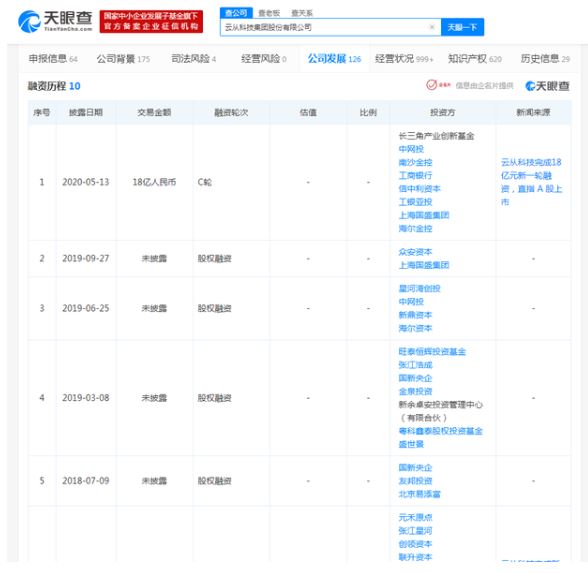Click the round cell C轮
The image size is (588, 573).
[x=205, y=182]
